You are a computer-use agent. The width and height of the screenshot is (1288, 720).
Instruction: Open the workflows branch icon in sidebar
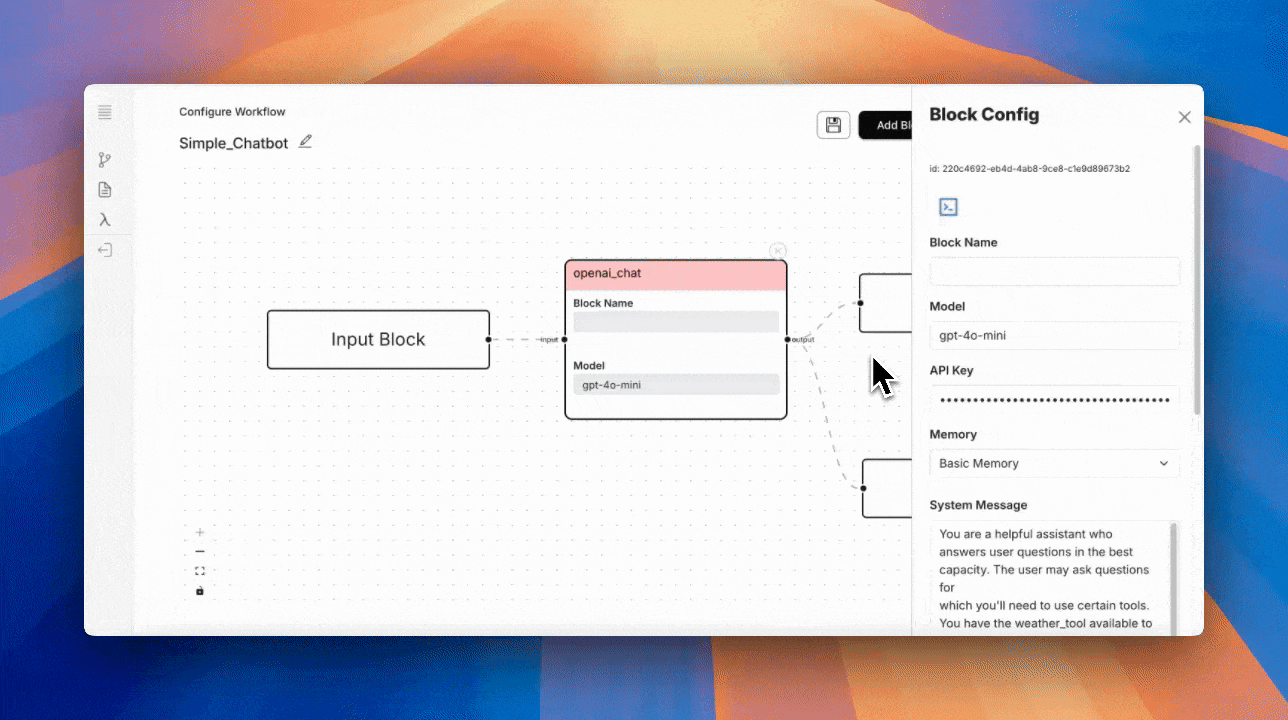(105, 160)
